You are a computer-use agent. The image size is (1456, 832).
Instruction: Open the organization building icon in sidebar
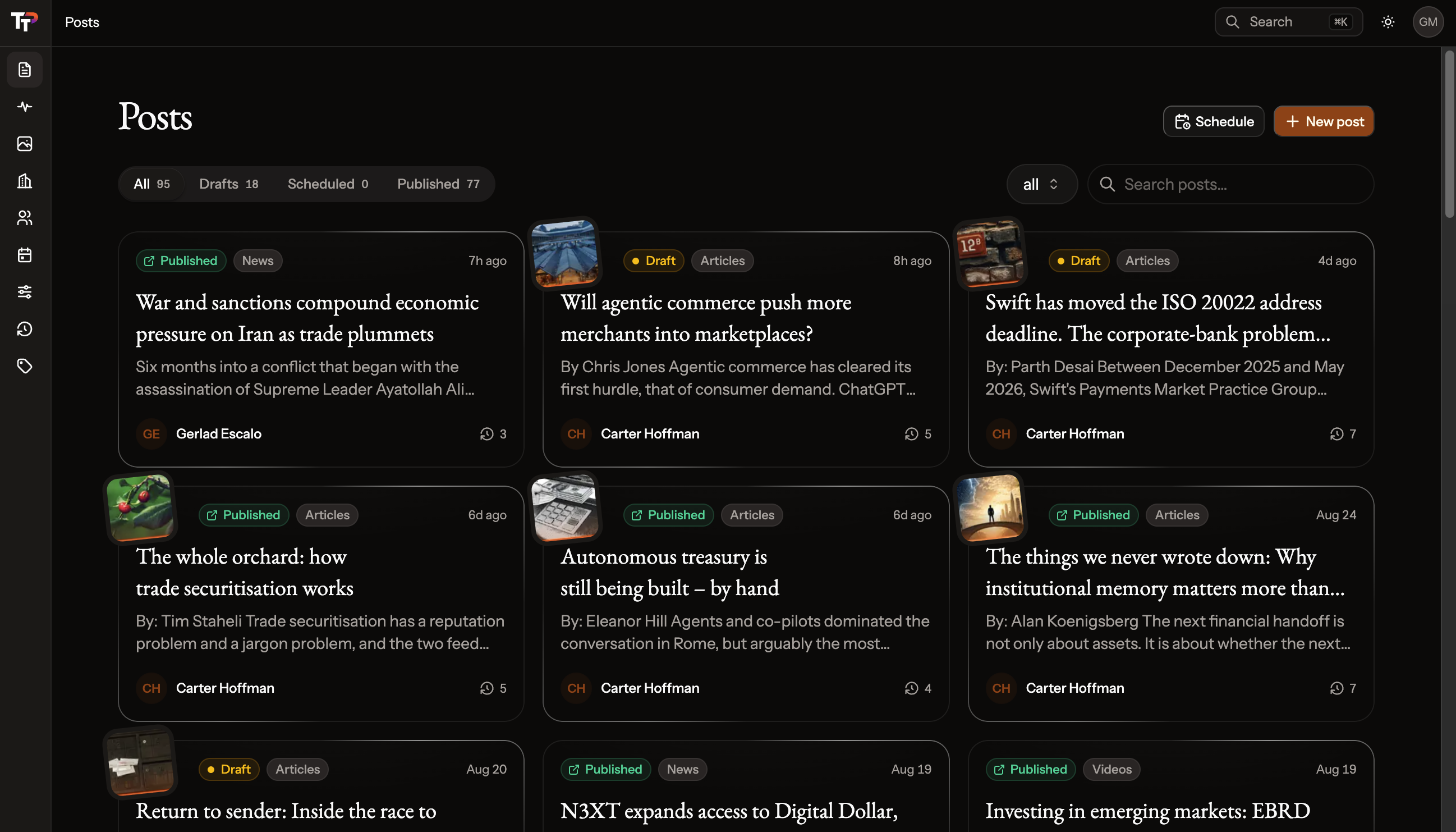click(x=25, y=181)
